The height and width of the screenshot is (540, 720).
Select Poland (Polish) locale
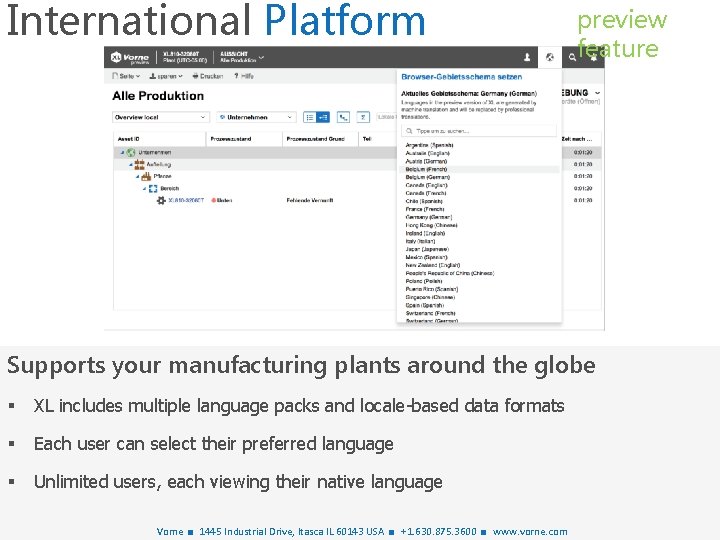(424, 281)
